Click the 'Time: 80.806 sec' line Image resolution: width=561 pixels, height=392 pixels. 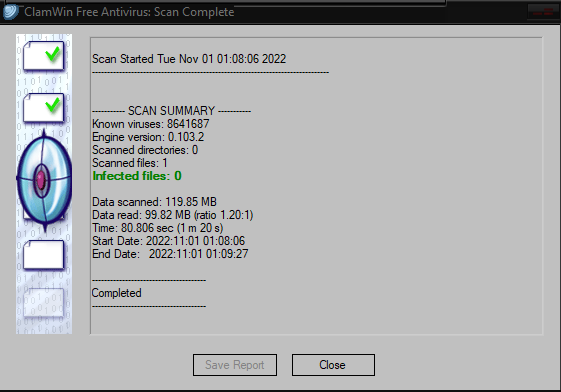[157, 228]
